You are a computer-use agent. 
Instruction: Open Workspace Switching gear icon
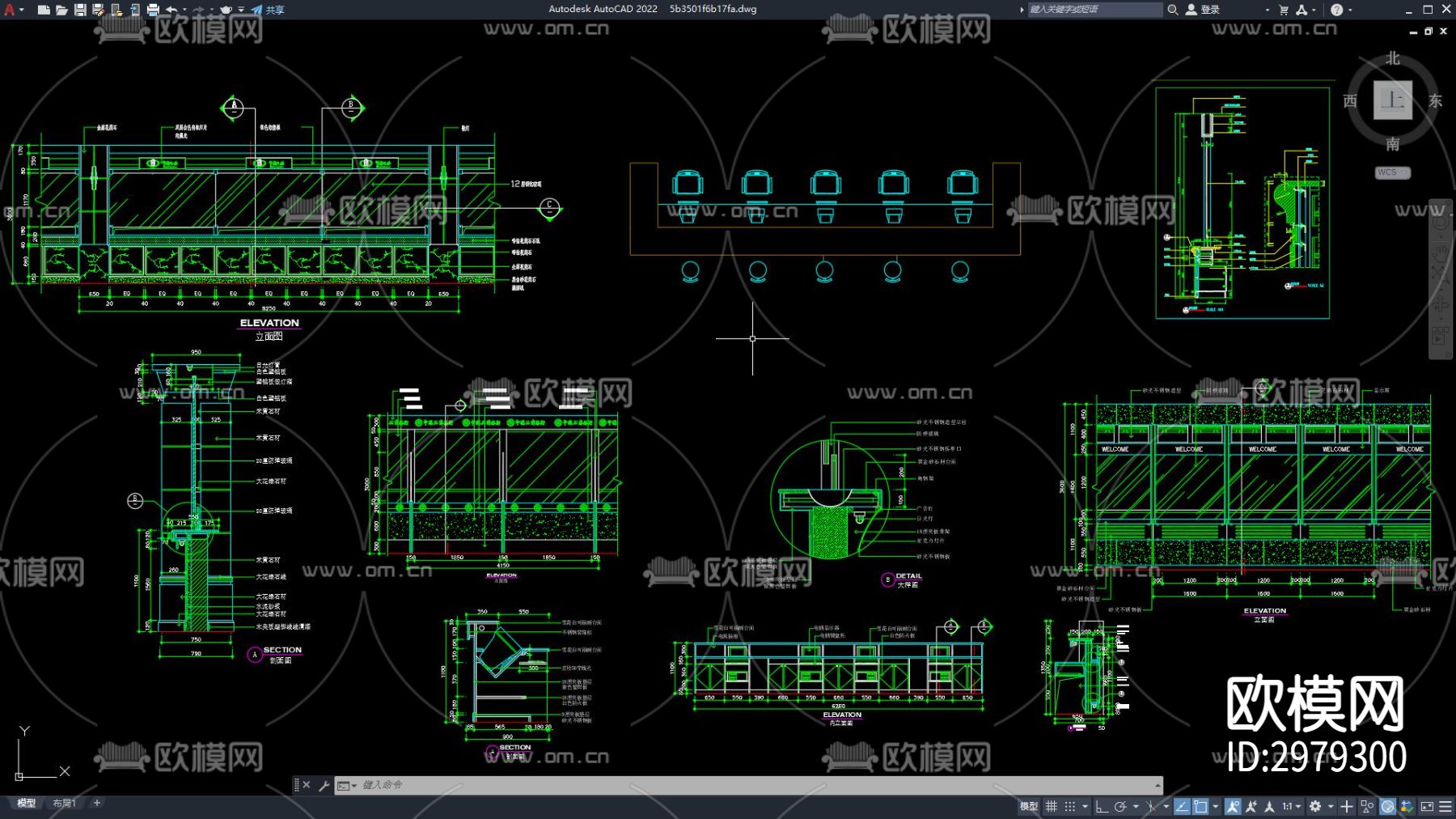tap(1315, 806)
